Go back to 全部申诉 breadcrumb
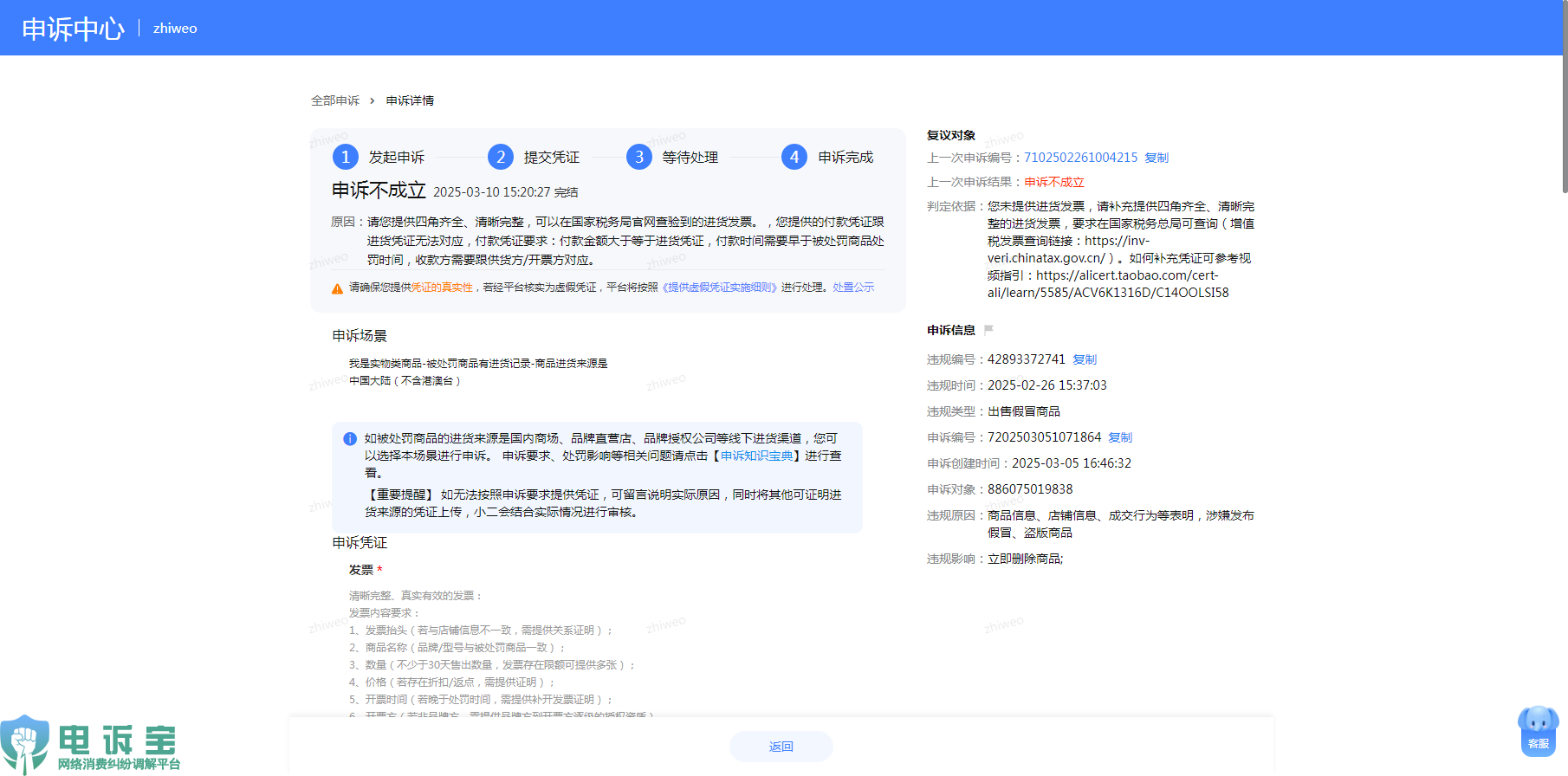Viewport: 1568px width, 776px height. pyautogui.click(x=335, y=101)
